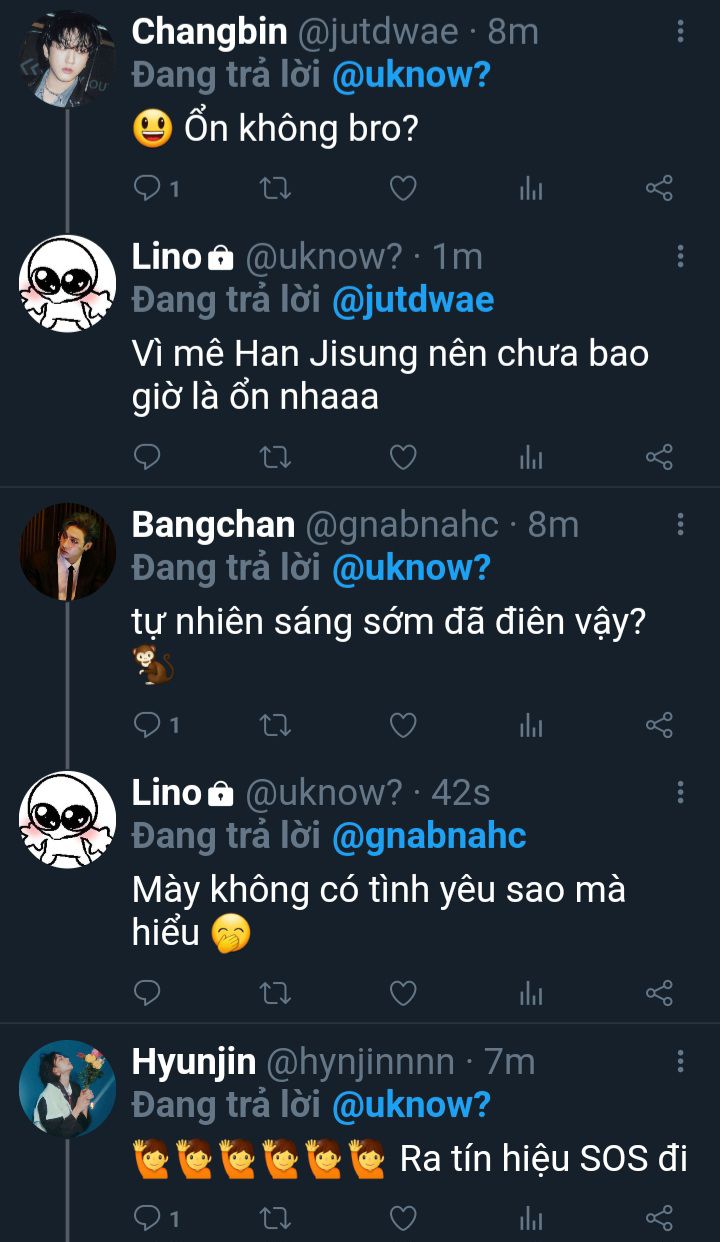Viewport: 720px width, 1242px height.
Task: Retweet Hyunjin's SOS tweet
Action: point(275,1217)
